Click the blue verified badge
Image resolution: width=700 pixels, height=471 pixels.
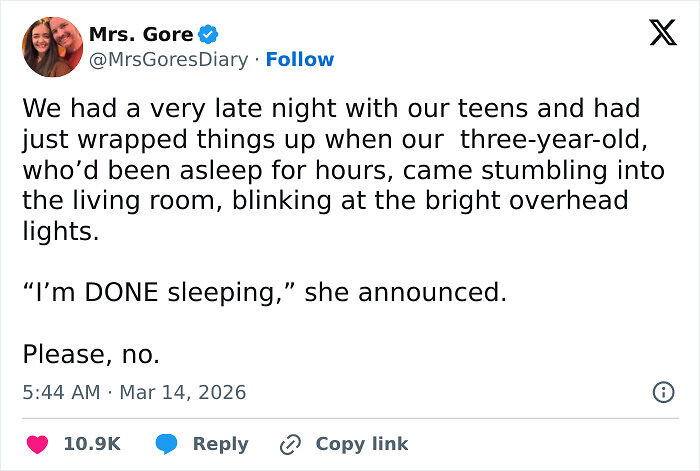[207, 34]
